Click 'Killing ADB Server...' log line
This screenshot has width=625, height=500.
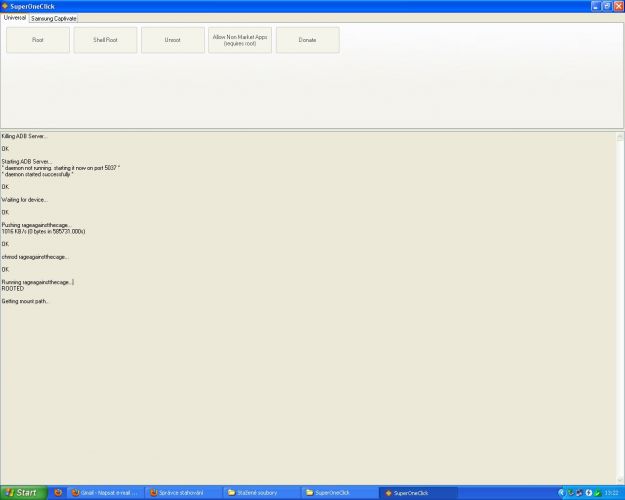(x=24, y=136)
